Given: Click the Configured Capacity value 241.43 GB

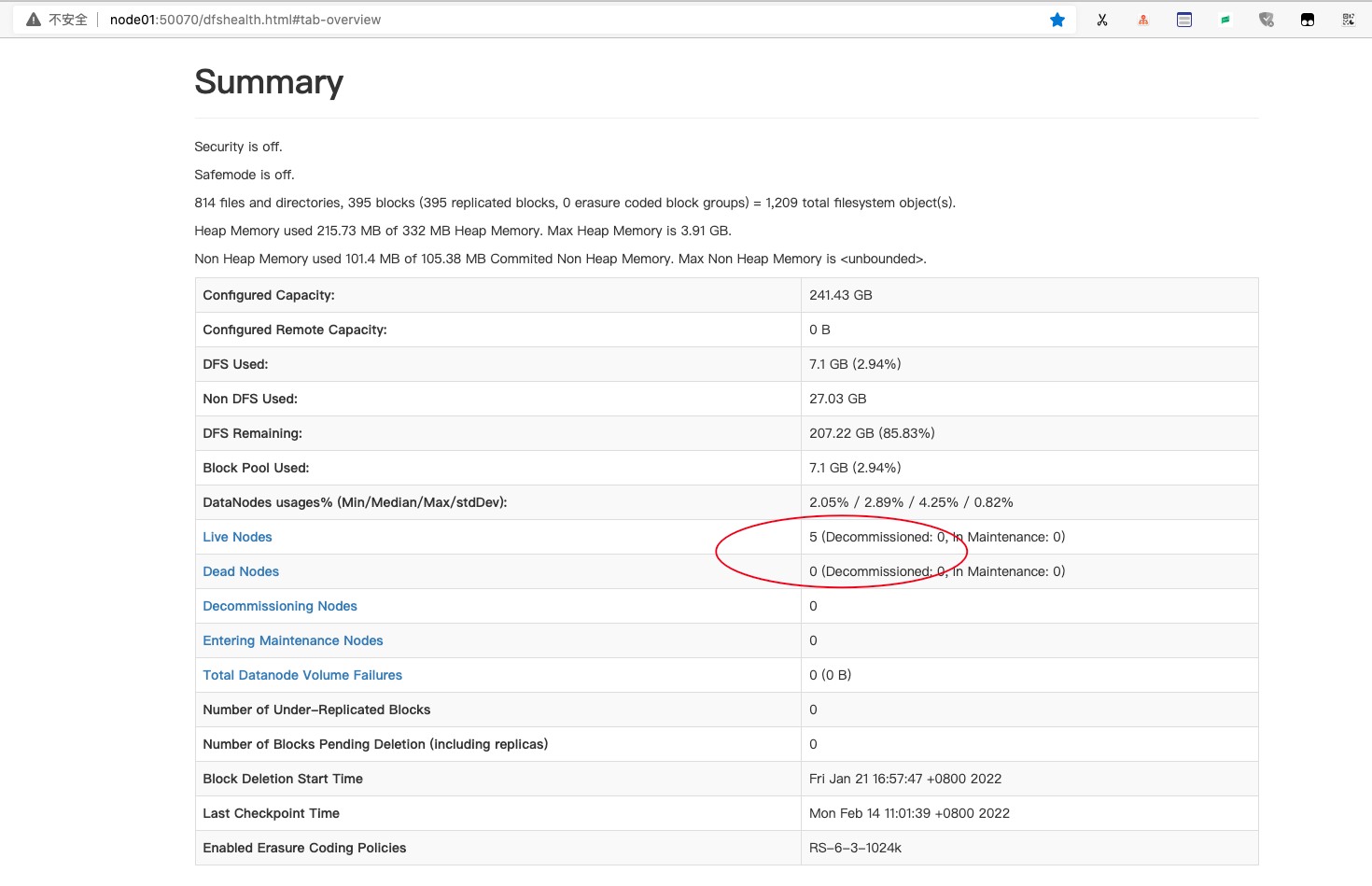Looking at the screenshot, I should coord(841,295).
